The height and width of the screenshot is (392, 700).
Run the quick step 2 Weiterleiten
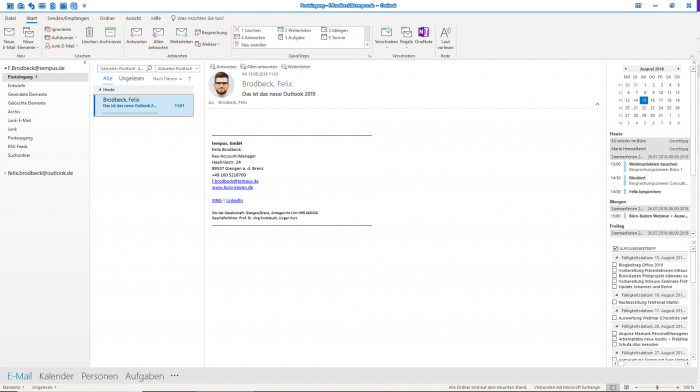coord(295,30)
